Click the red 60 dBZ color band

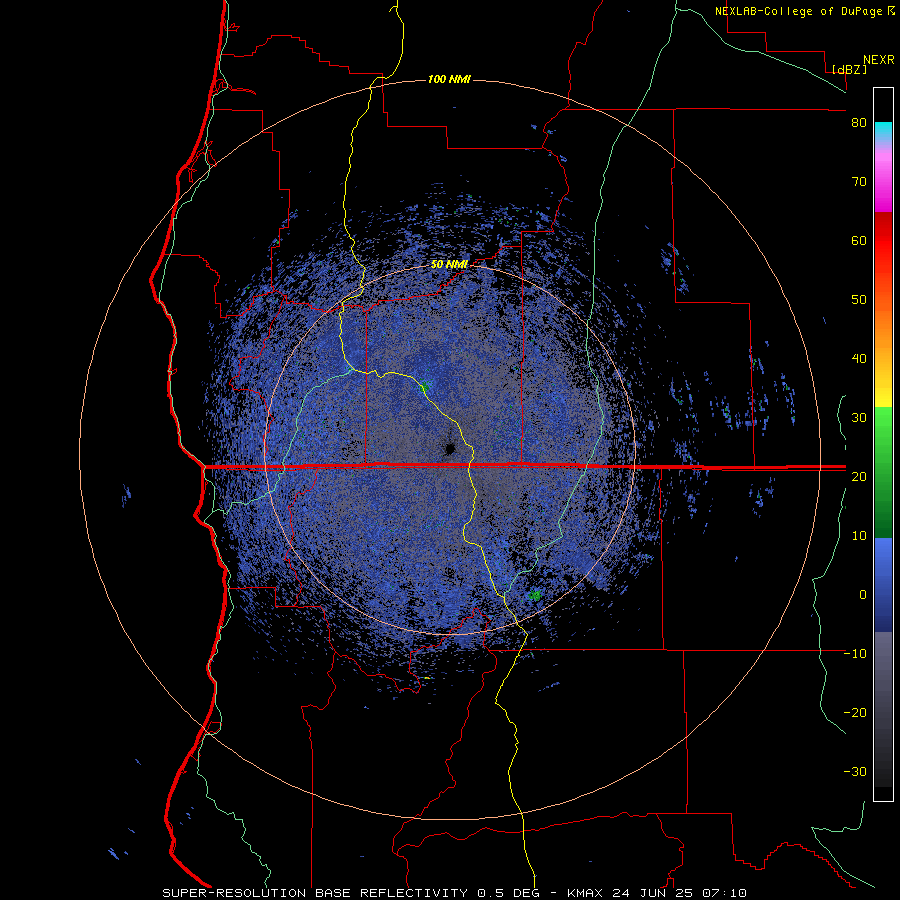pos(883,241)
